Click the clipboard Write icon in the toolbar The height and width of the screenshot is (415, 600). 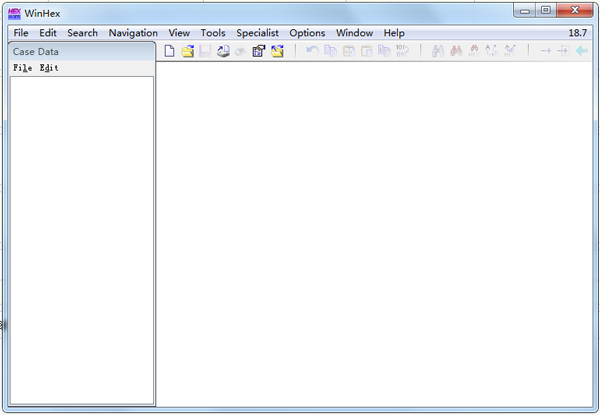tap(349, 50)
